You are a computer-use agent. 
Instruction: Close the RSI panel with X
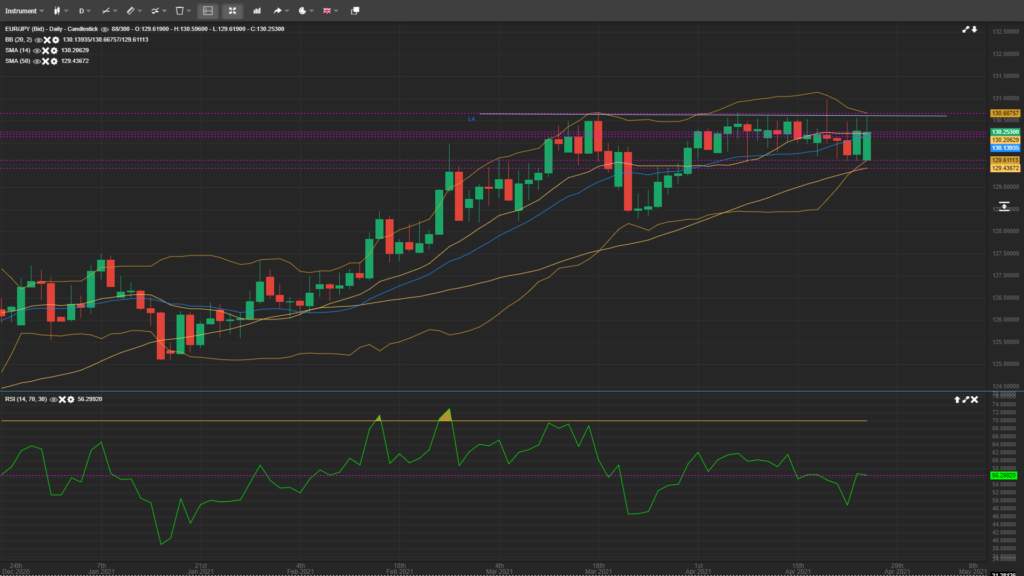[x=974, y=400]
